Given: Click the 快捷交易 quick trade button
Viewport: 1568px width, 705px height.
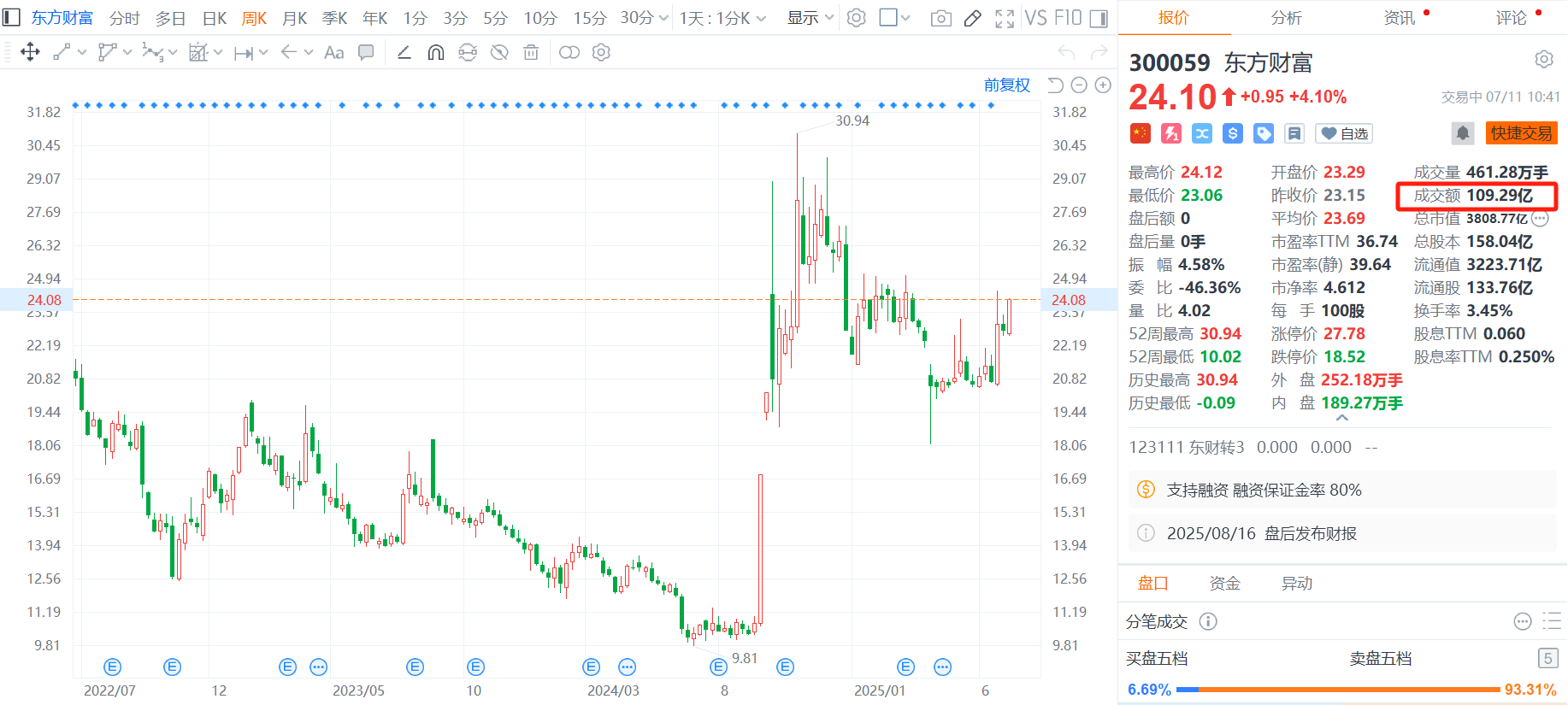Looking at the screenshot, I should click(x=1521, y=133).
